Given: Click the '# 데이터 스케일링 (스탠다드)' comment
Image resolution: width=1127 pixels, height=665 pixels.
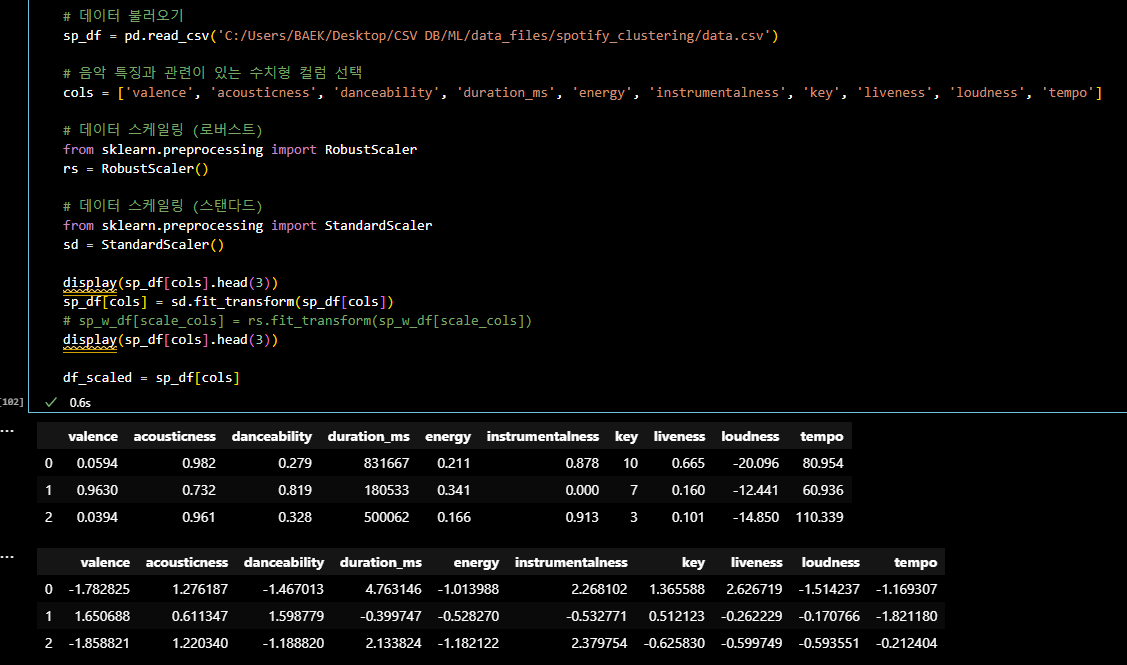Looking at the screenshot, I should tap(163, 206).
